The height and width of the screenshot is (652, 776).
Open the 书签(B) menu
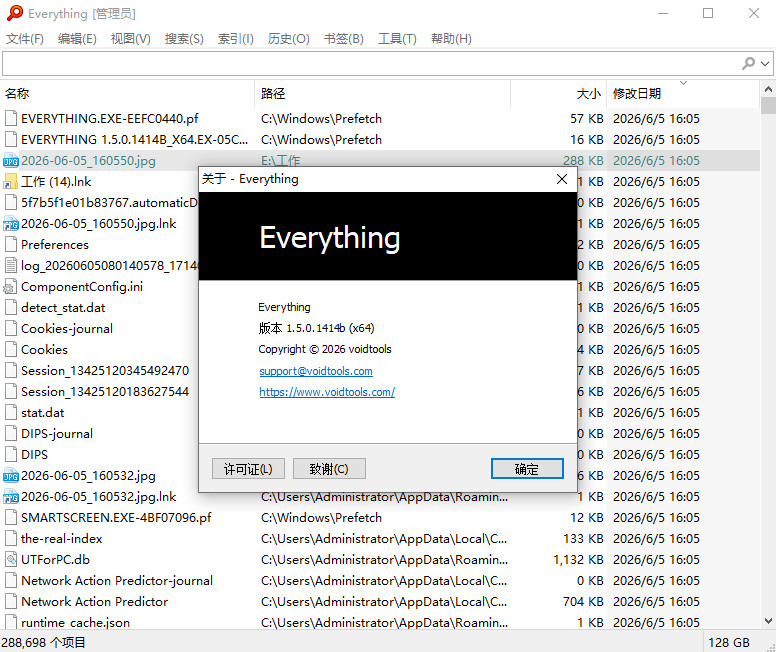(343, 39)
